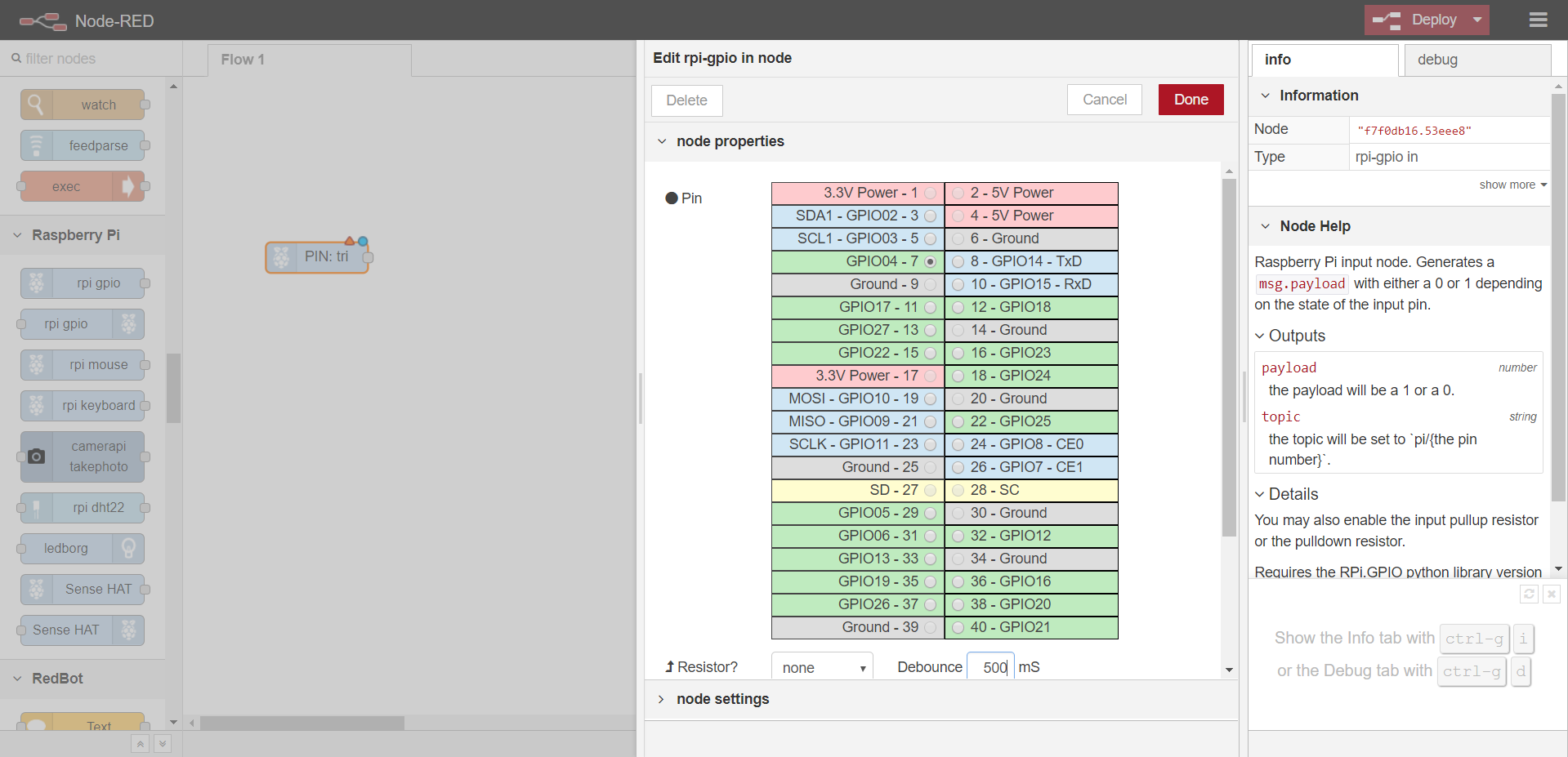Click the node ID value "f7f0db16.53eee8"
Image resolution: width=1568 pixels, height=757 pixels.
point(1414,131)
